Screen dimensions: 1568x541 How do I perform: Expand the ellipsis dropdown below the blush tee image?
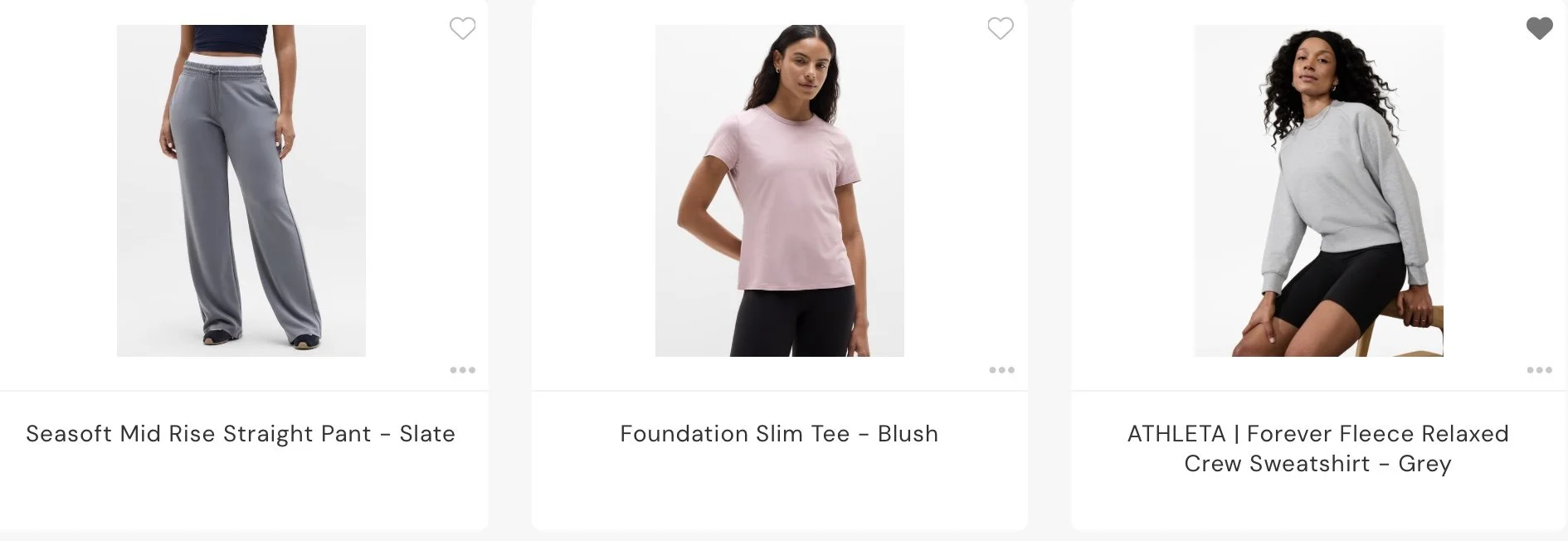(x=1001, y=370)
